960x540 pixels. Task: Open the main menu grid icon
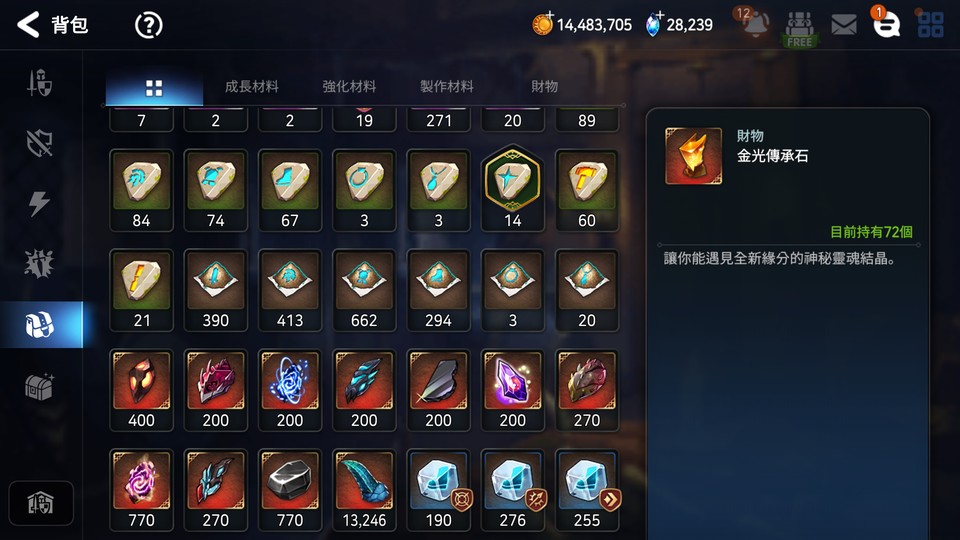click(x=931, y=24)
